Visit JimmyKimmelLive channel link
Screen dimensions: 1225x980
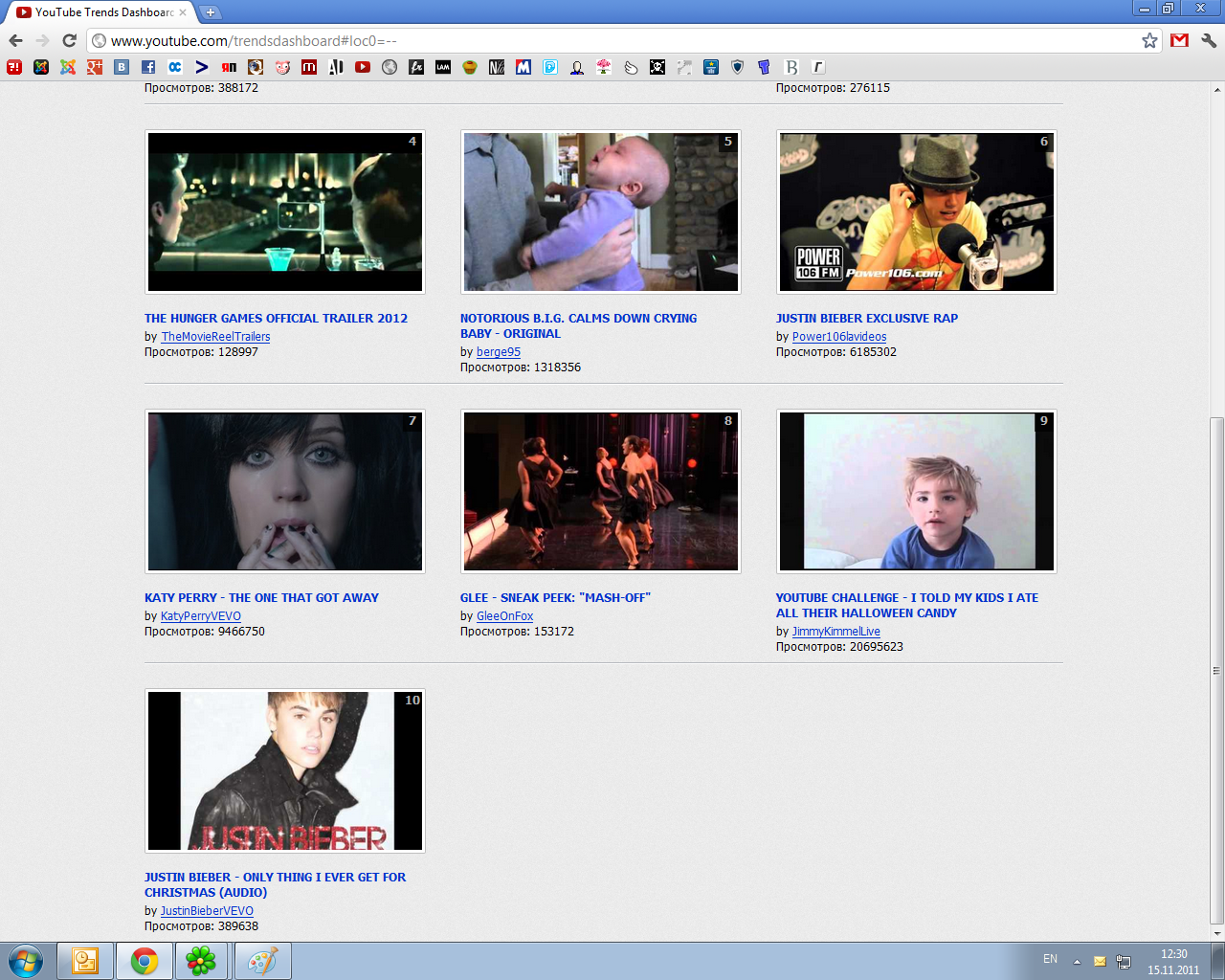click(x=836, y=632)
